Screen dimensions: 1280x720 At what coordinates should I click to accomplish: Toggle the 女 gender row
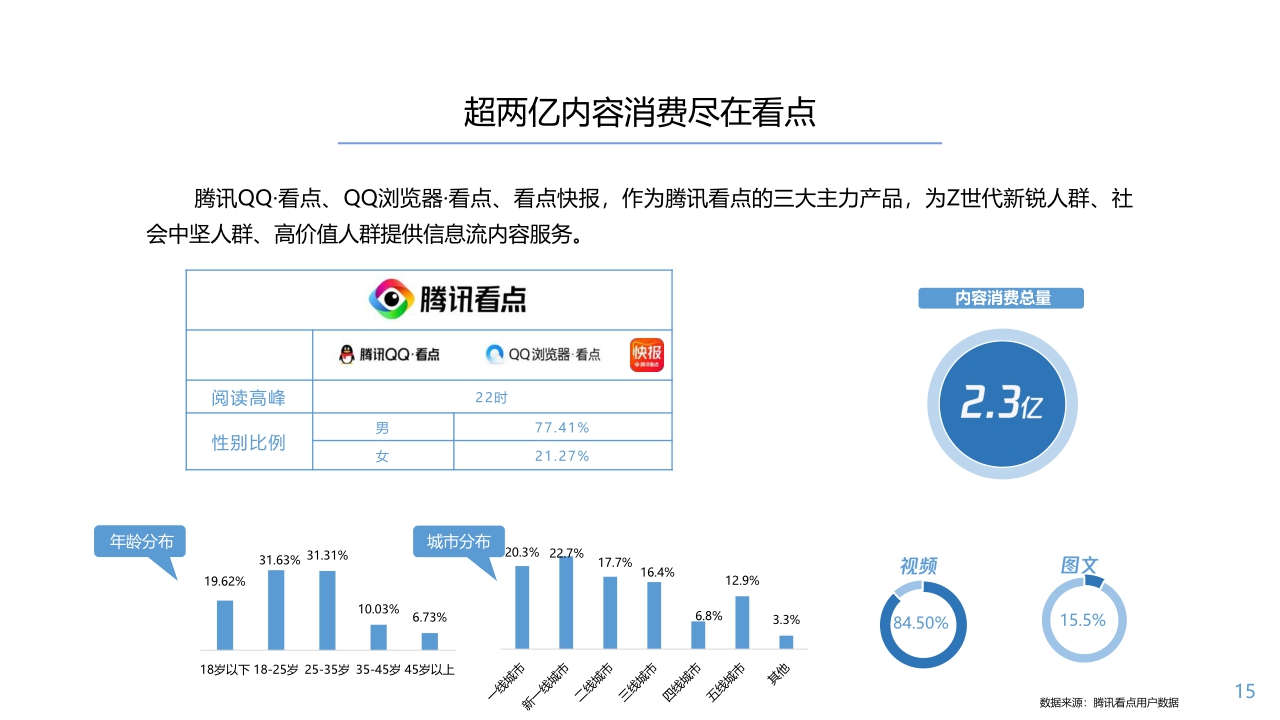[x=383, y=457]
